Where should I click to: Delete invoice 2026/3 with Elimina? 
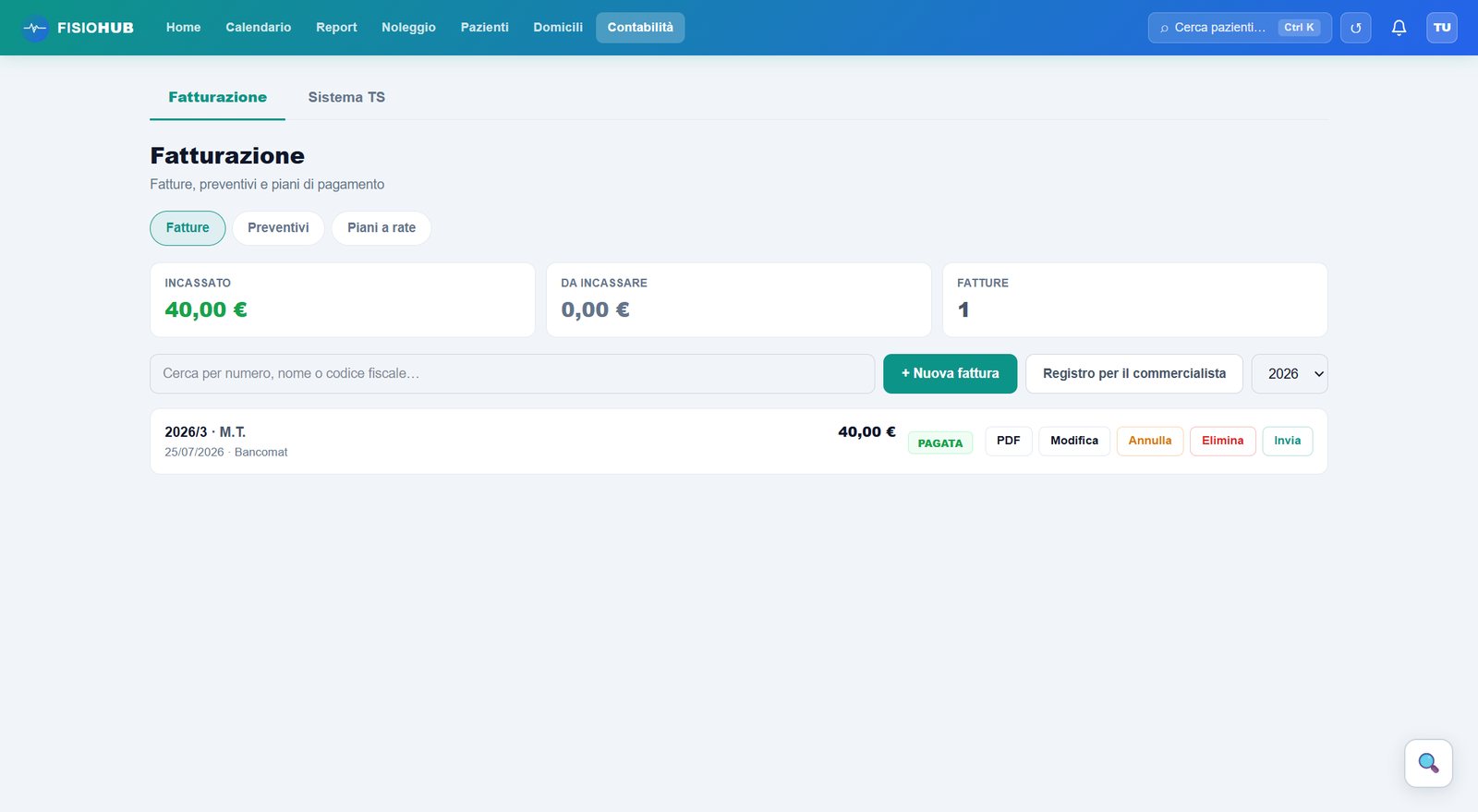pos(1223,442)
